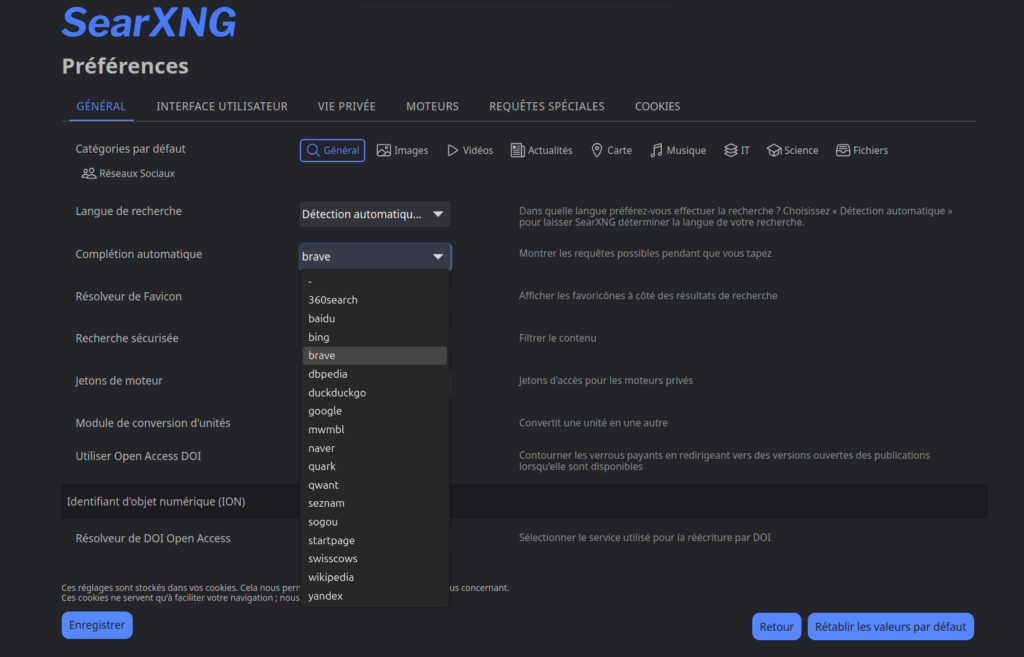Viewport: 1024px width, 657px height.
Task: Click Rétablir les valeurs par défaut
Action: pos(890,627)
